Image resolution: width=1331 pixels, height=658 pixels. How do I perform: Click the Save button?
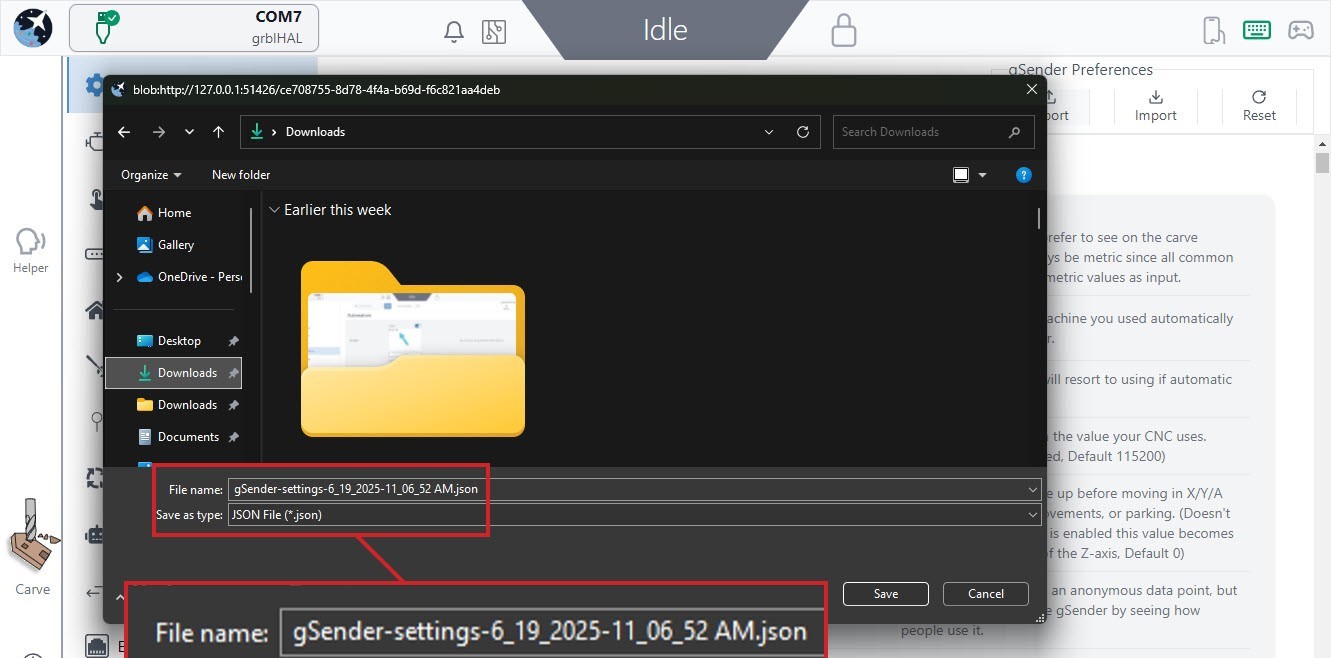pyautogui.click(x=885, y=594)
